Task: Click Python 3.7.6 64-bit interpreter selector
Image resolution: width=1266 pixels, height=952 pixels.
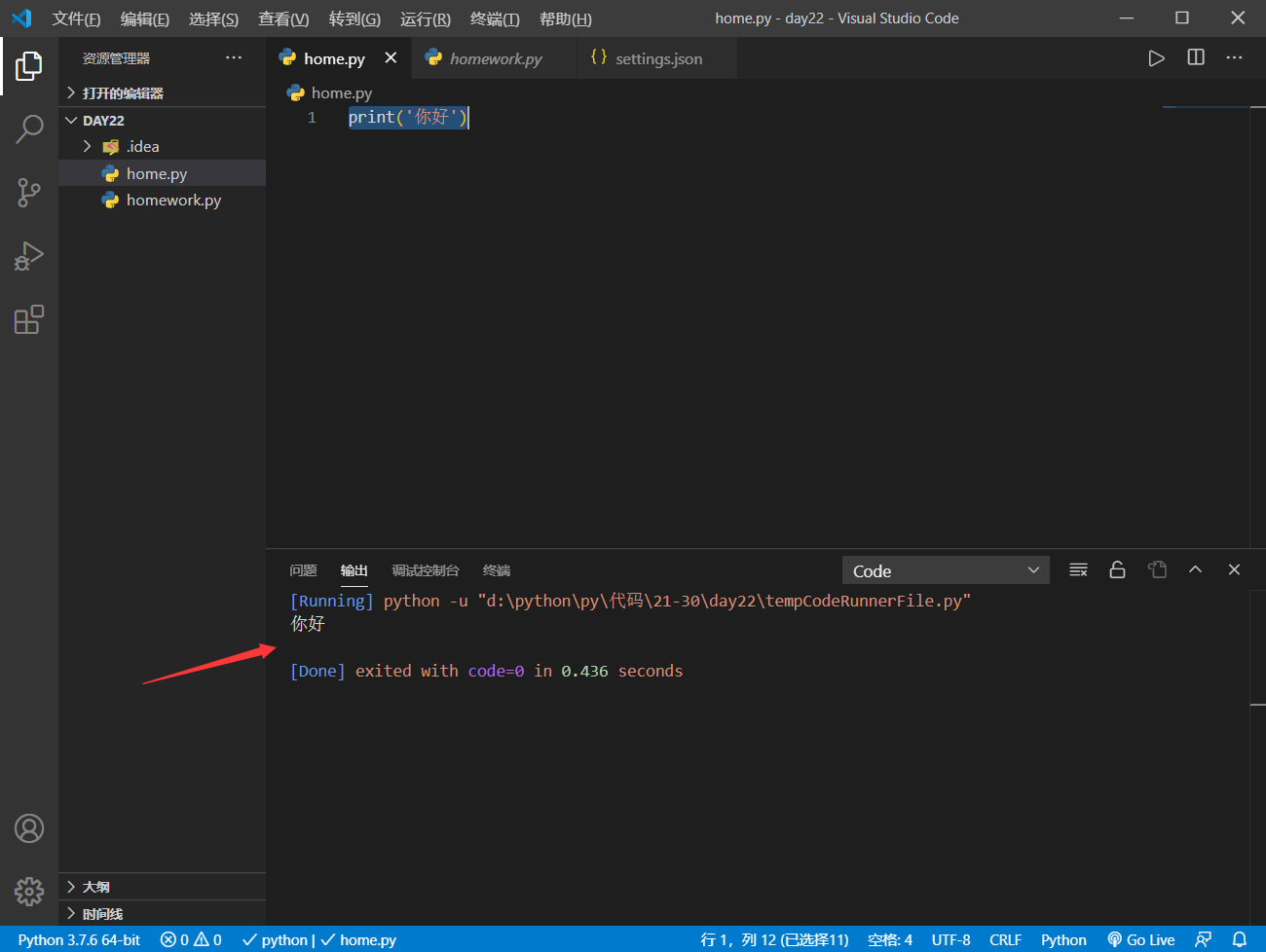Action: click(x=77, y=939)
